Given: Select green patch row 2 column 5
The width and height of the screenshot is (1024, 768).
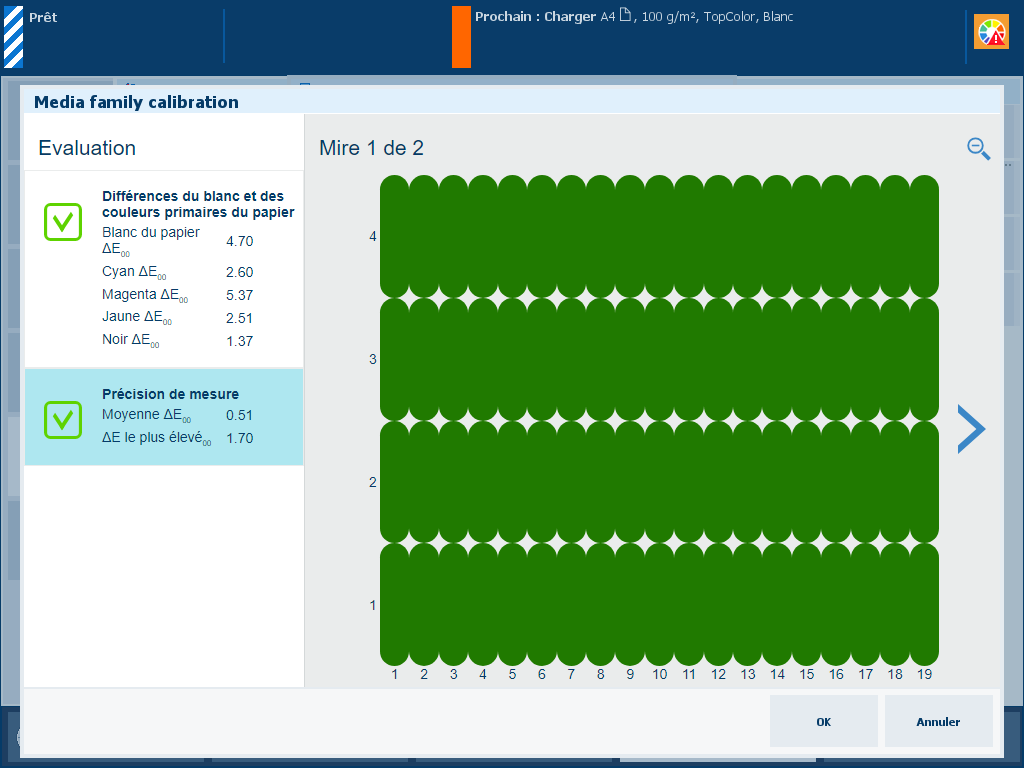Looking at the screenshot, I should 512,482.
